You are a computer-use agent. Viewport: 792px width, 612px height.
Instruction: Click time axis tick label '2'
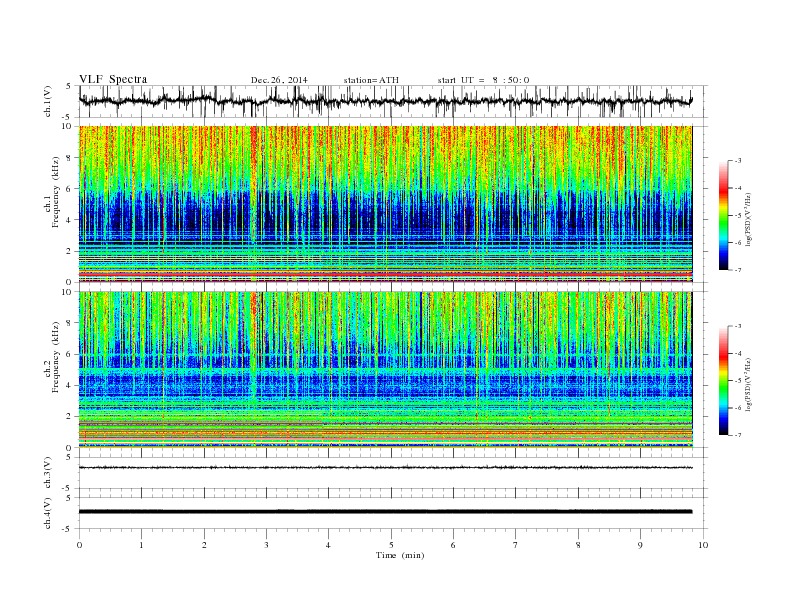[x=204, y=545]
